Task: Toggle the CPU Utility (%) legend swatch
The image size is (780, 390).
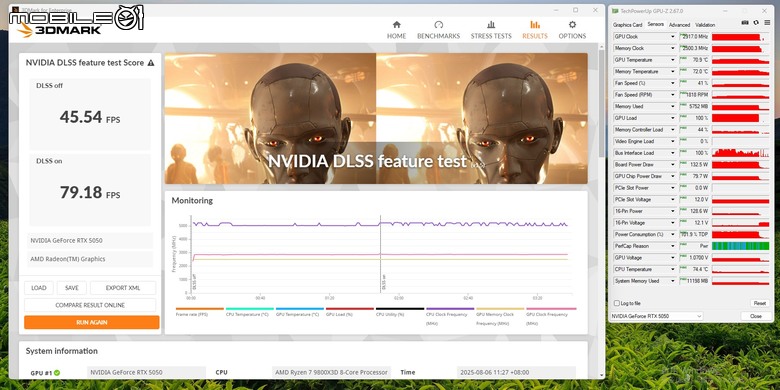Action: [x=400, y=309]
